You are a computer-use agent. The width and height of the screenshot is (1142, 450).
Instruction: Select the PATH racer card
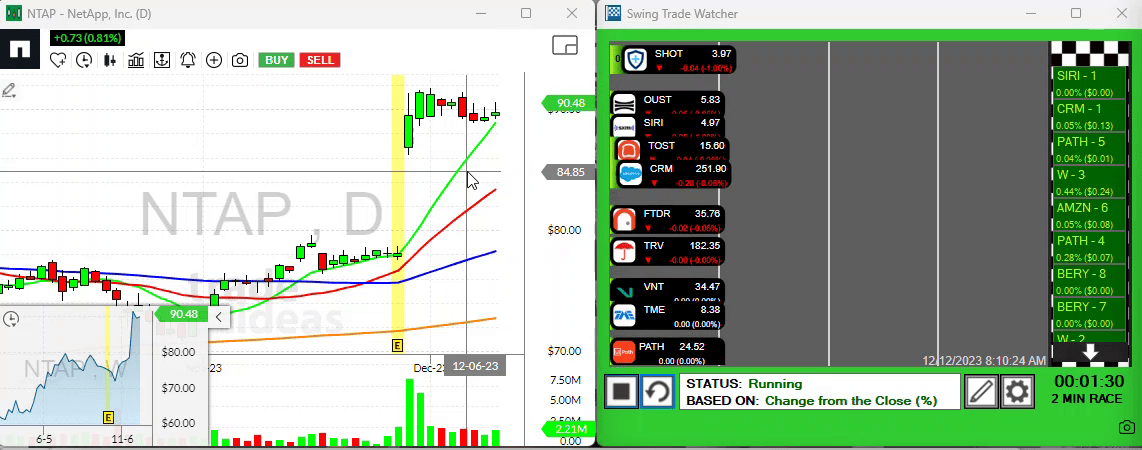pyautogui.click(x=667, y=352)
